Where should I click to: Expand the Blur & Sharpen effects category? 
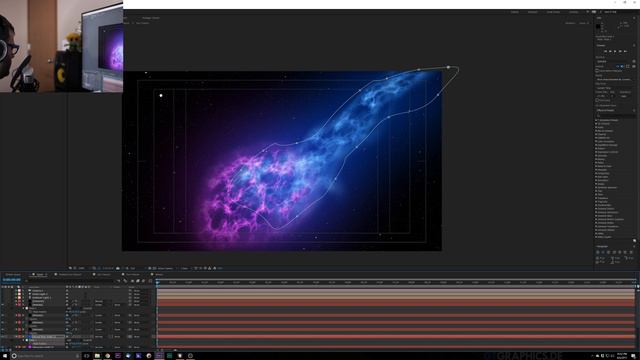click(596, 131)
